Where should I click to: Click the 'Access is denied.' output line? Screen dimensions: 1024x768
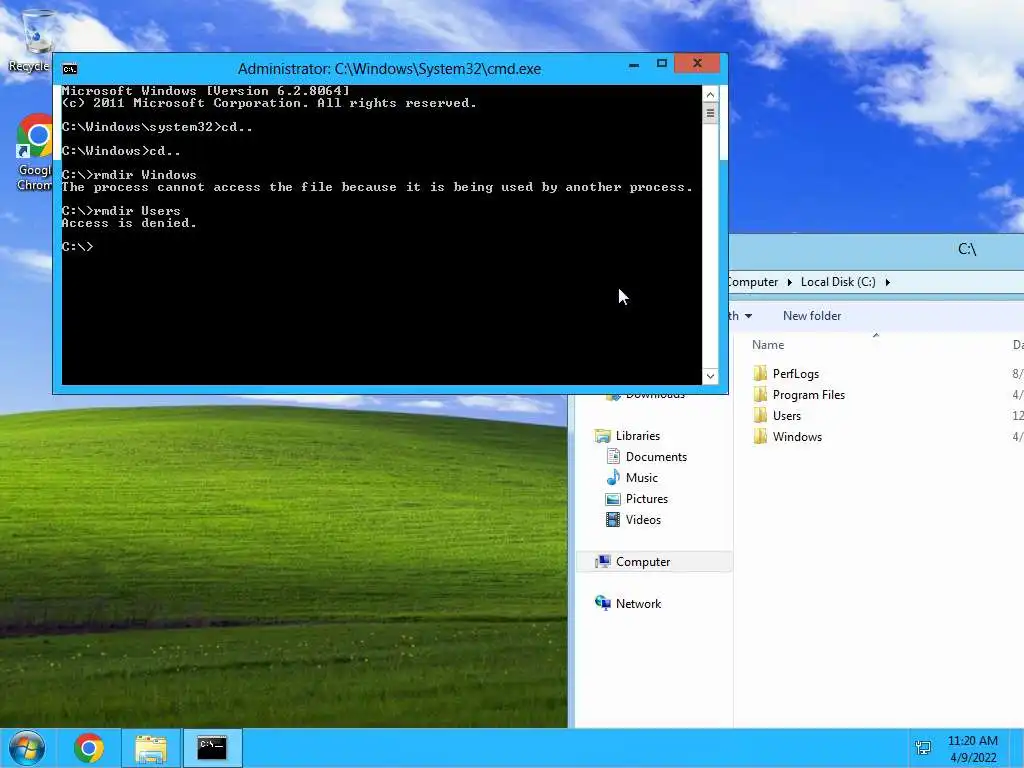tap(129, 223)
